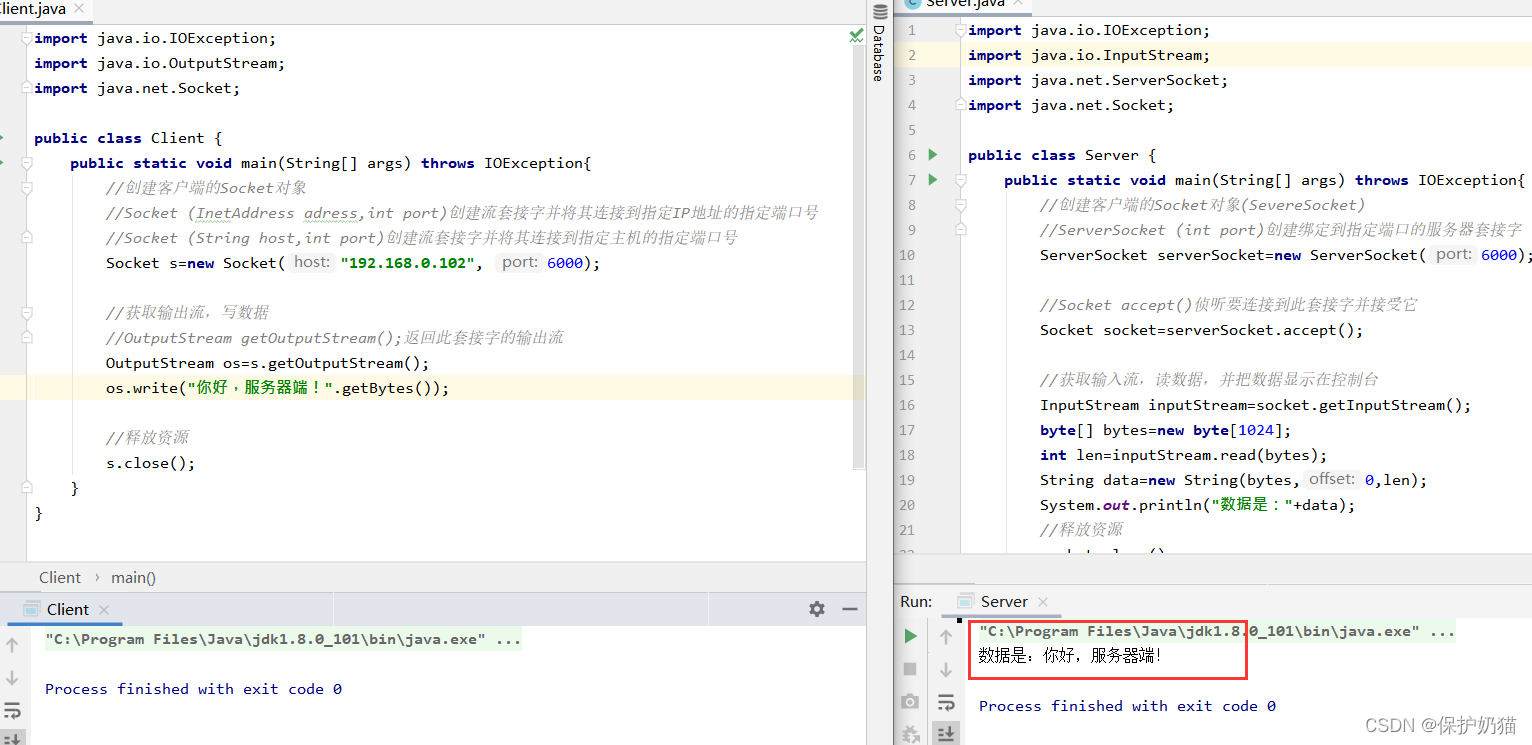Click up arrow in Client run console
Viewport: 1532px width, 745px height.
(x=12, y=645)
